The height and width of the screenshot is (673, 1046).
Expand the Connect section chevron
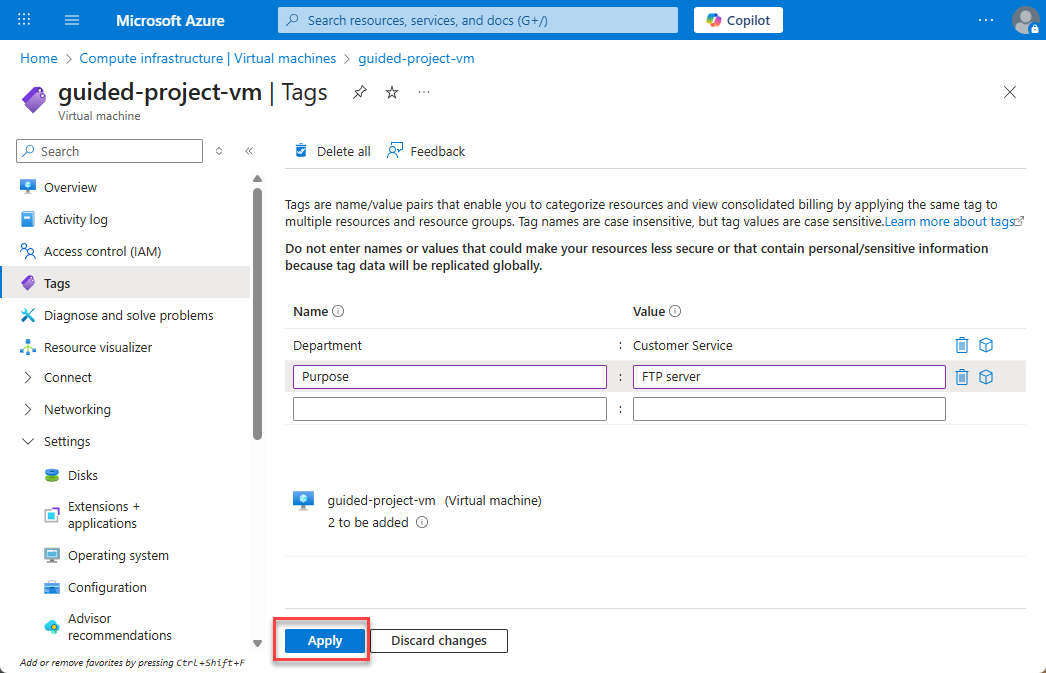(27, 378)
